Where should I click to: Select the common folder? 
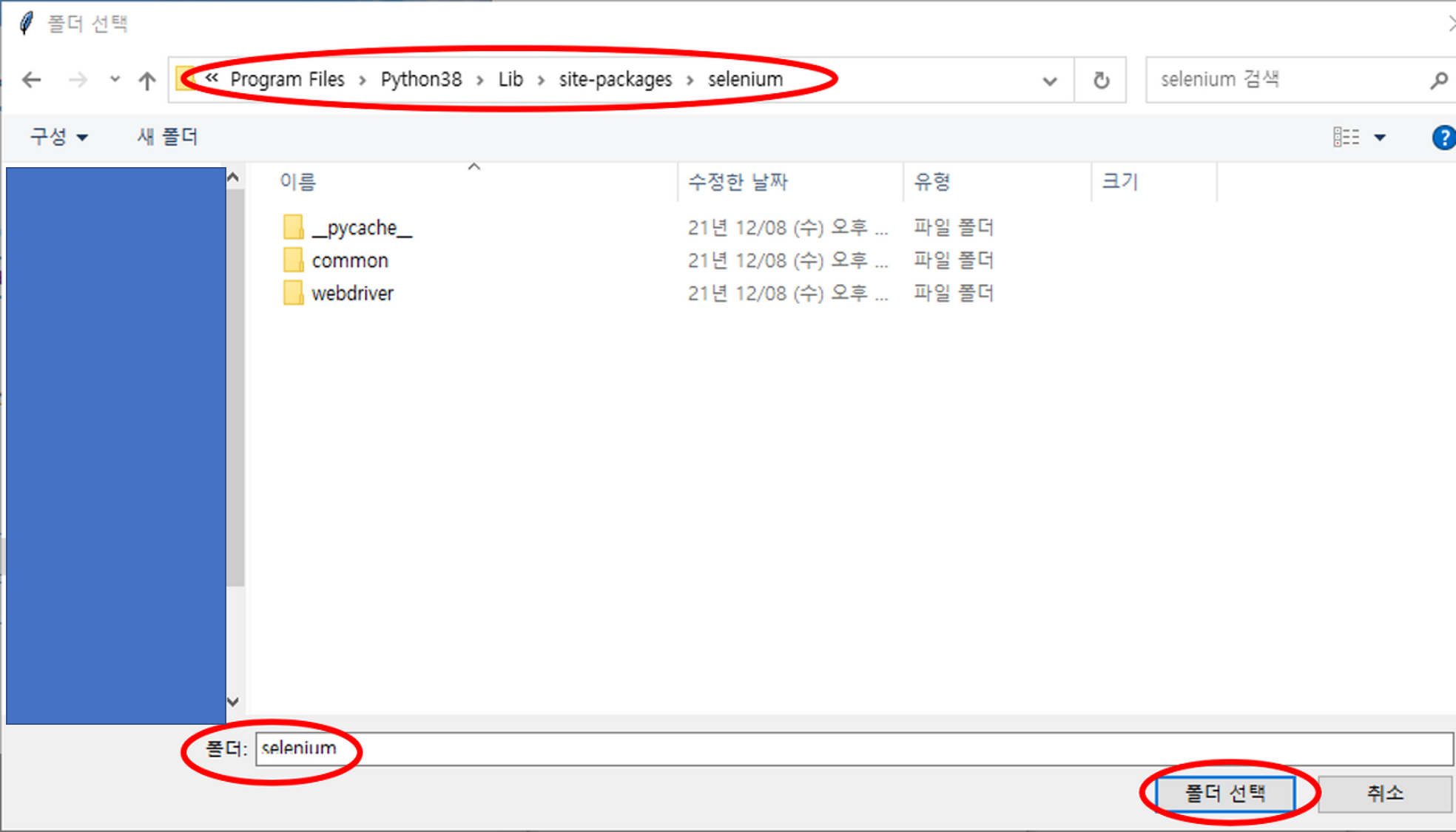[349, 261]
